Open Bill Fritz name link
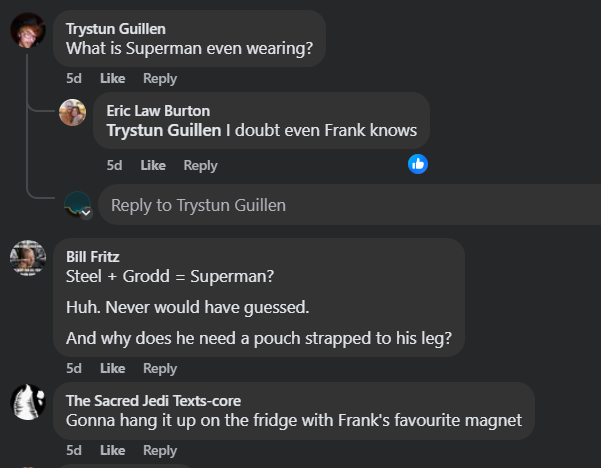 [92, 256]
